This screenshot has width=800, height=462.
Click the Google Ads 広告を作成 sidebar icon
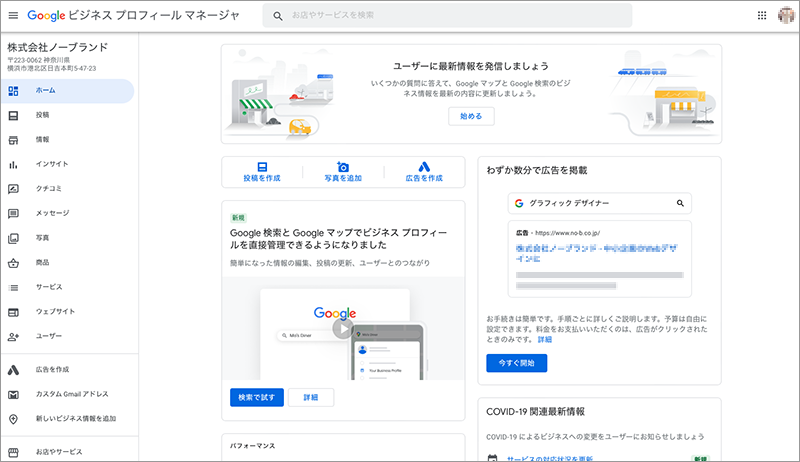[x=13, y=370]
